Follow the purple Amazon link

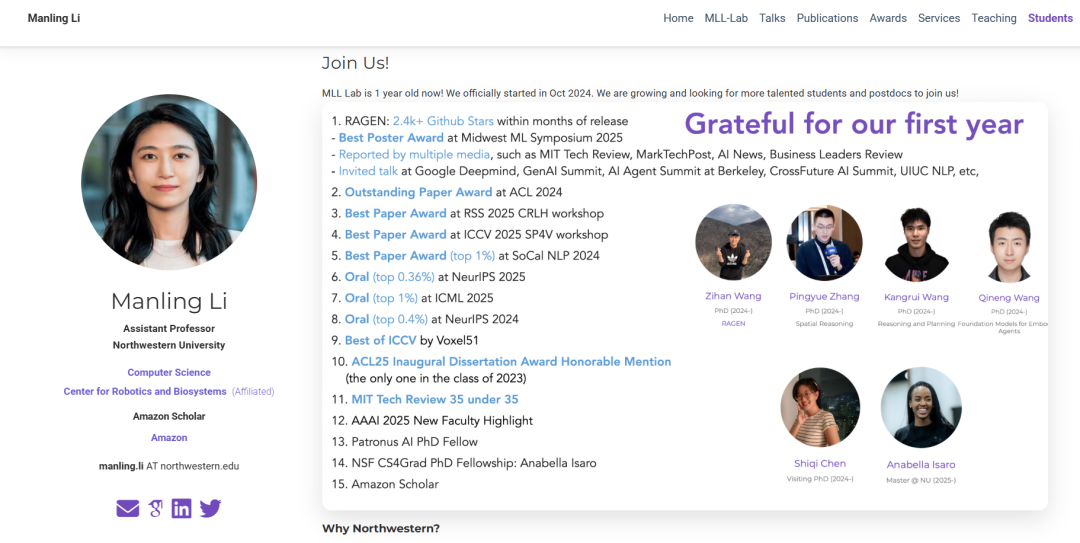coord(169,438)
